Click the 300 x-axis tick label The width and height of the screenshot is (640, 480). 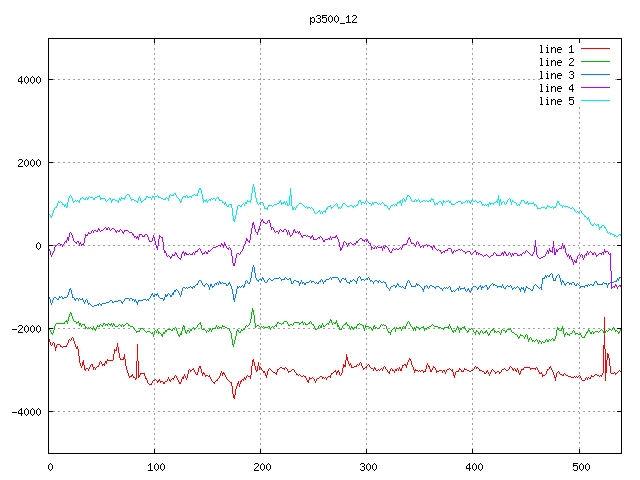tap(367, 466)
